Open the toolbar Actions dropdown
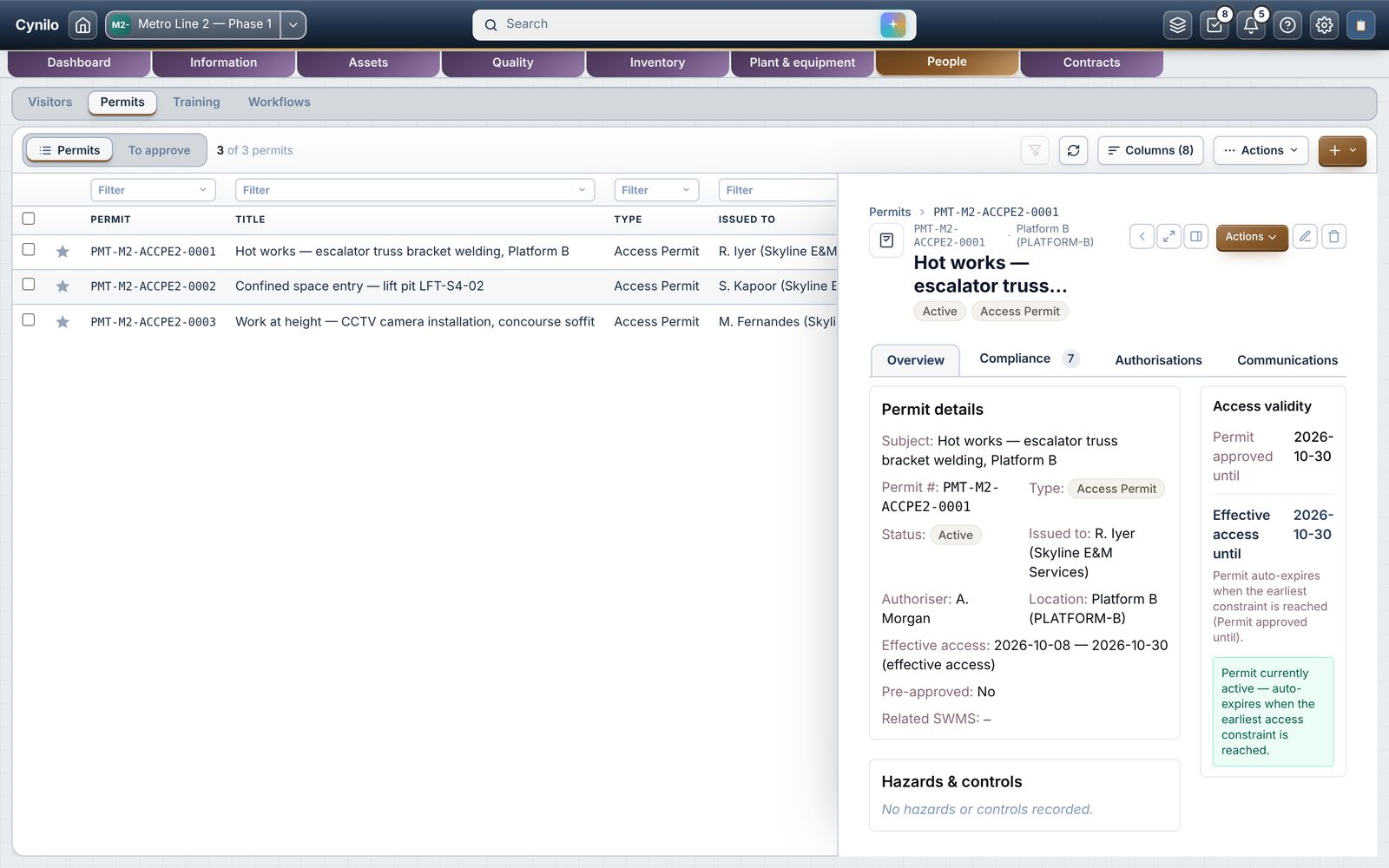Image resolution: width=1389 pixels, height=868 pixels. tap(1261, 150)
